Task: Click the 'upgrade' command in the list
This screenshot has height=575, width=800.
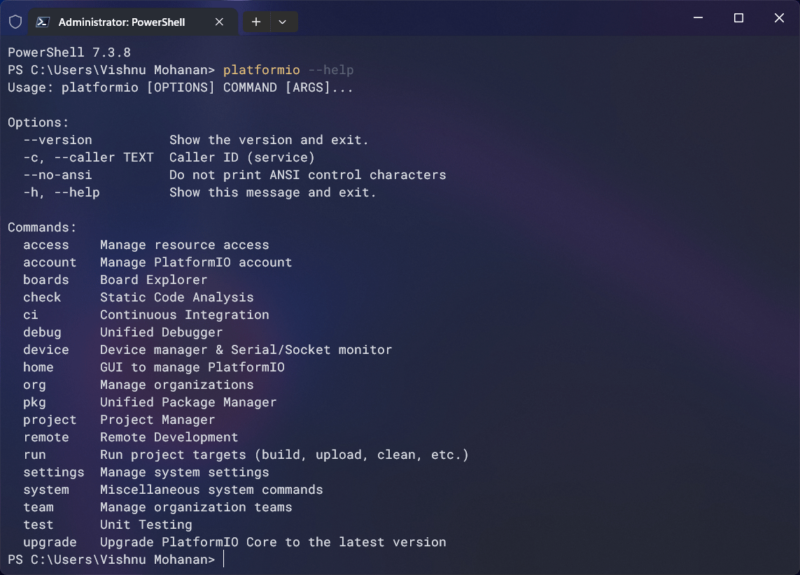Action: click(50, 542)
